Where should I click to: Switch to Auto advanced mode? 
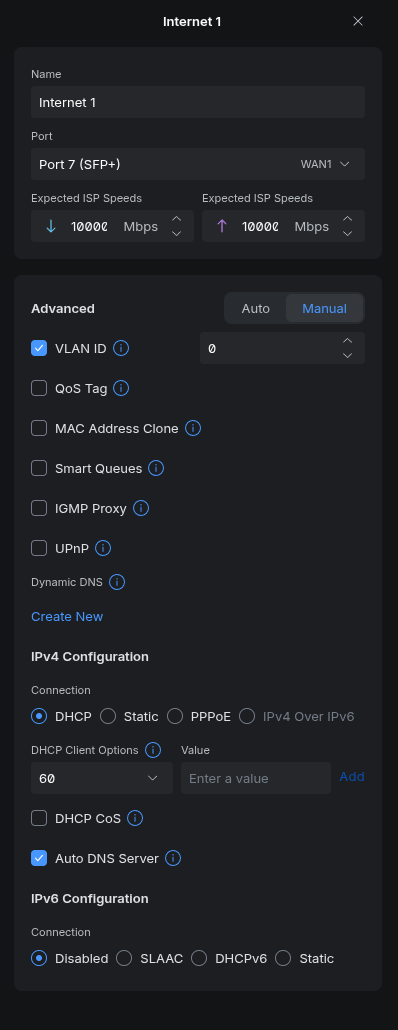255,309
